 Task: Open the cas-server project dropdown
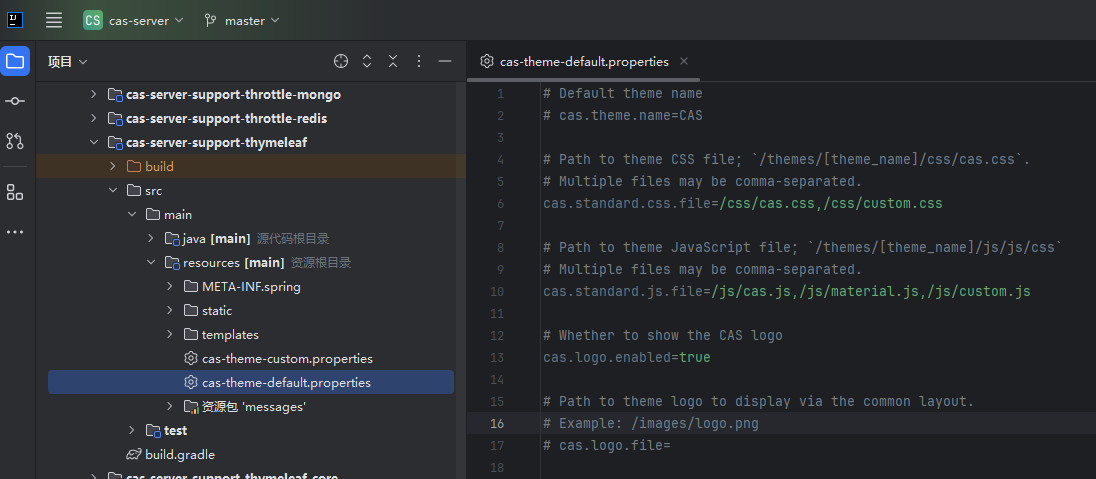(x=134, y=20)
